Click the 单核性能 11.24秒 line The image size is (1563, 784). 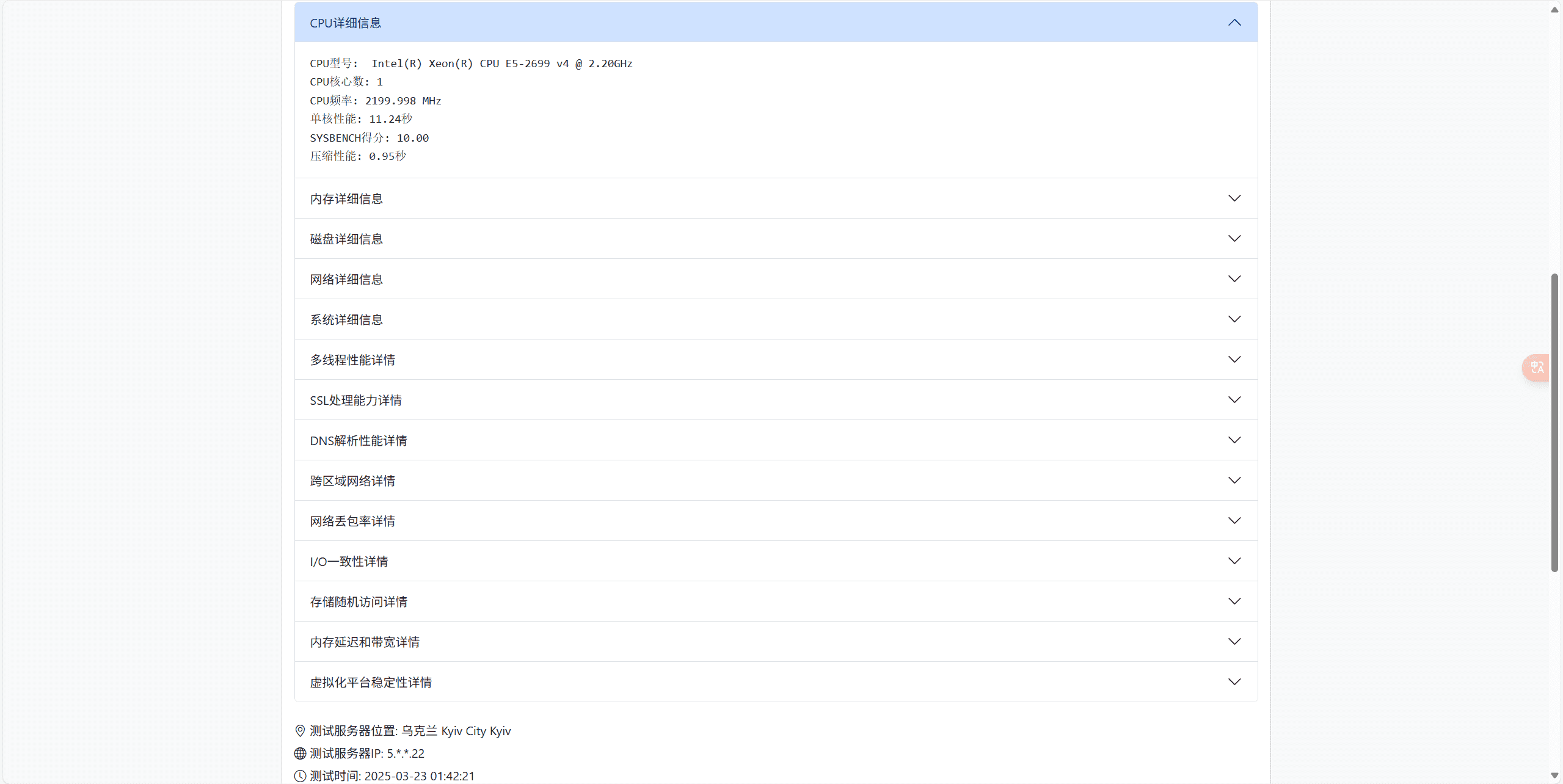[361, 119]
